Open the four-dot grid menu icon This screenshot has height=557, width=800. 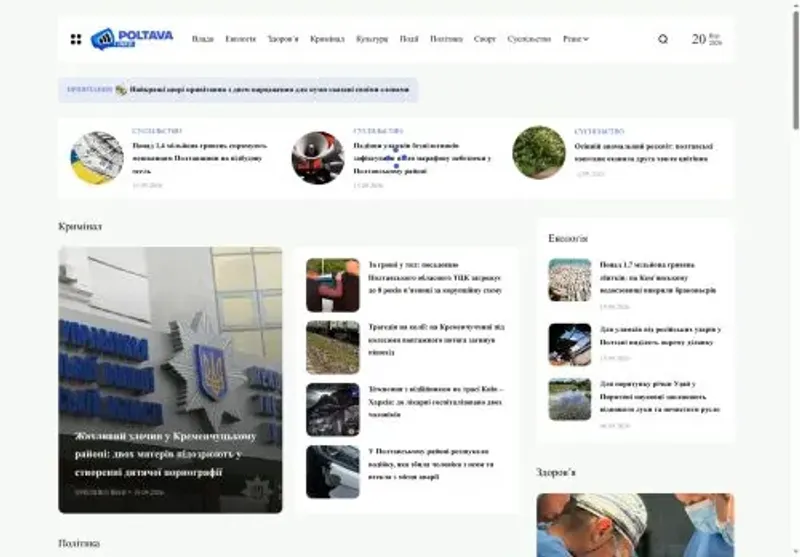click(76, 39)
